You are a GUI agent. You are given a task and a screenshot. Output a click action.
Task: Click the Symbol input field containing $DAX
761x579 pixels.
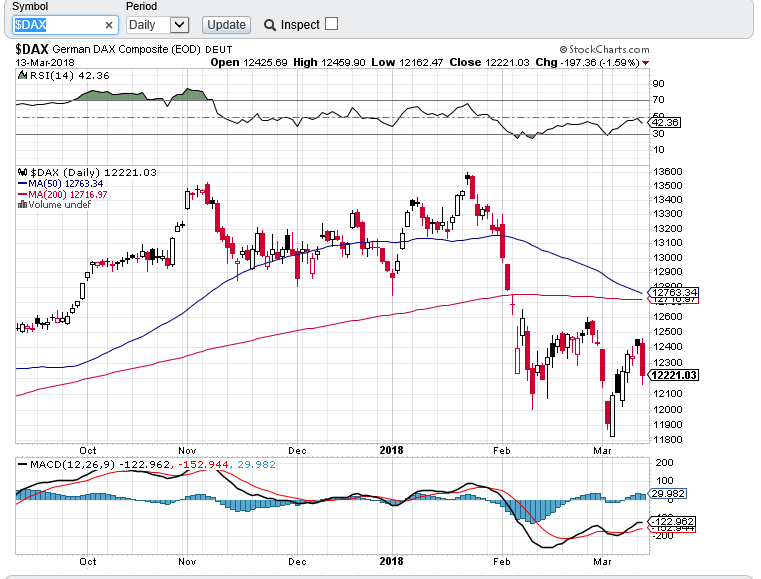click(x=65, y=25)
